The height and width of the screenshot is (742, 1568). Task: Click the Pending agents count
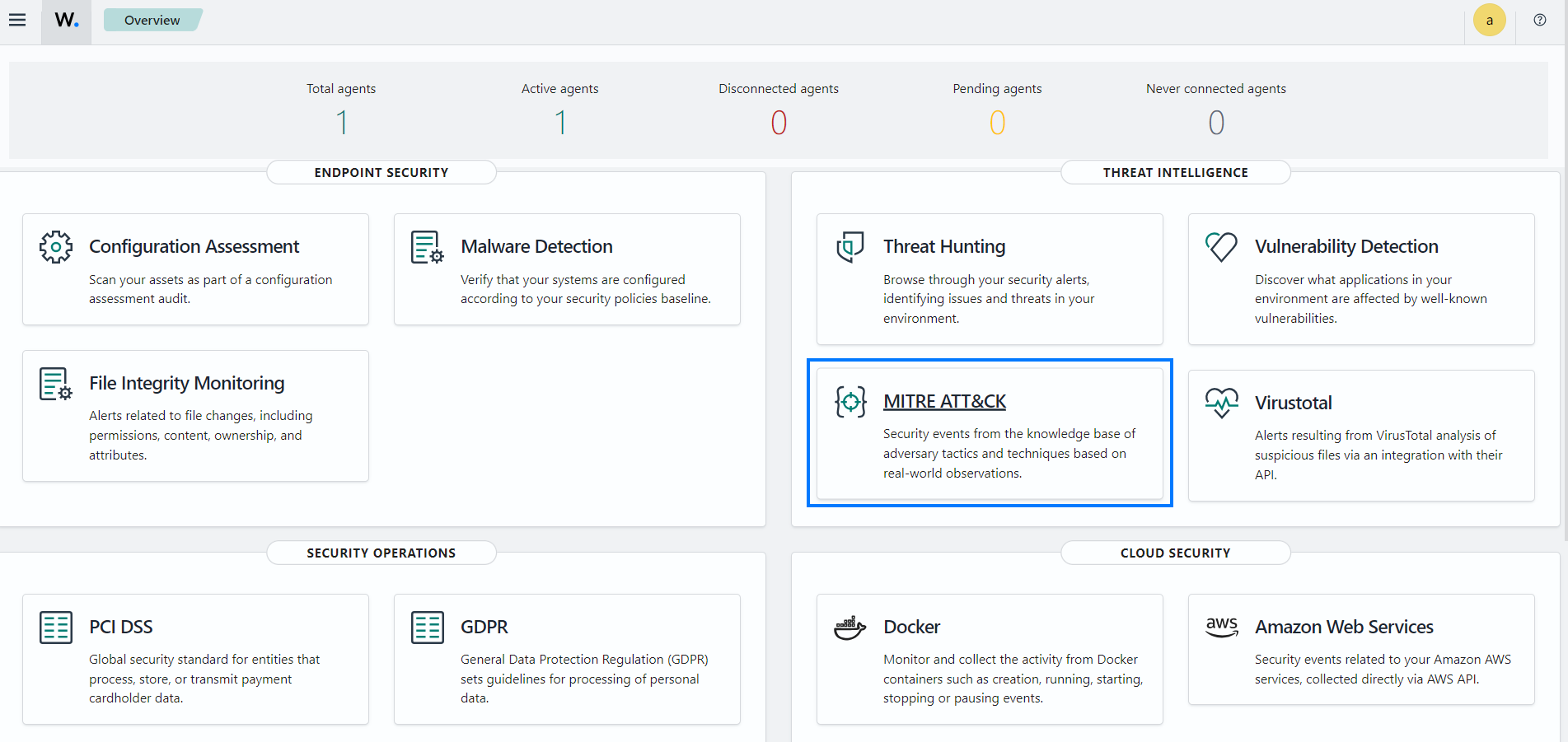[x=997, y=123]
